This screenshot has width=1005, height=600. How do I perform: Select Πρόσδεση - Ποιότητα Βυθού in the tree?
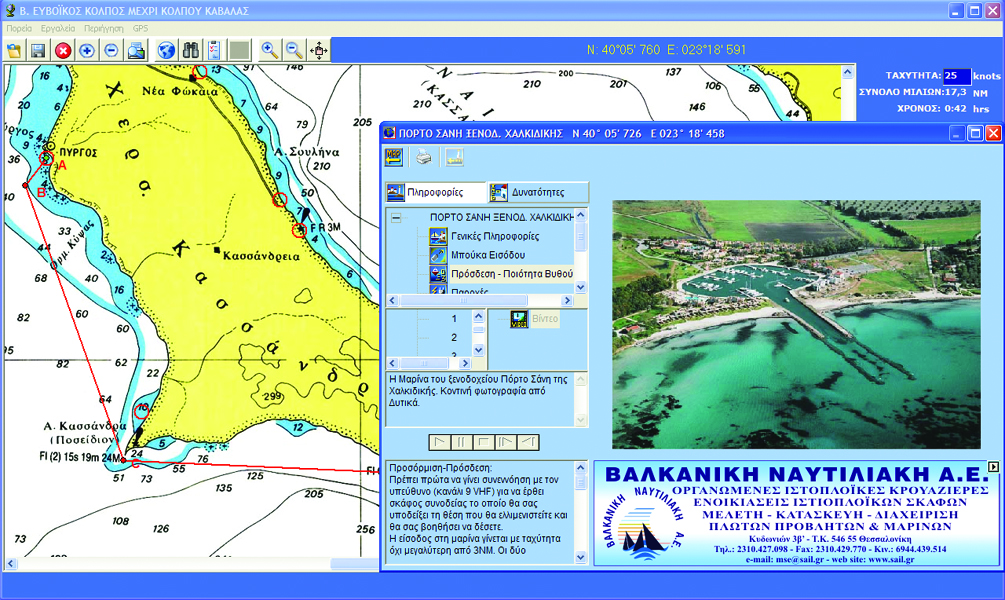511,274
